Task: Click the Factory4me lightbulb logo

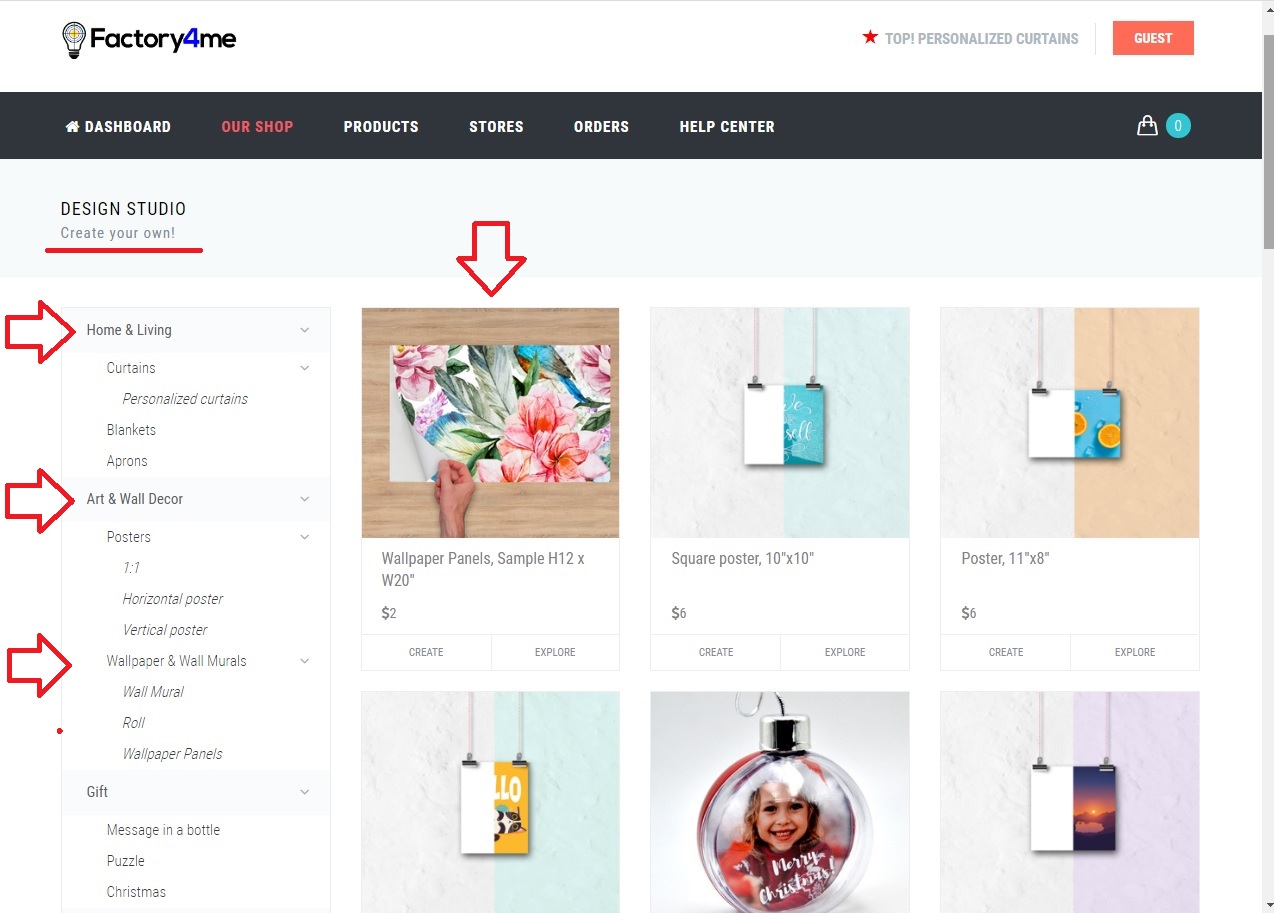Action: 149,39
